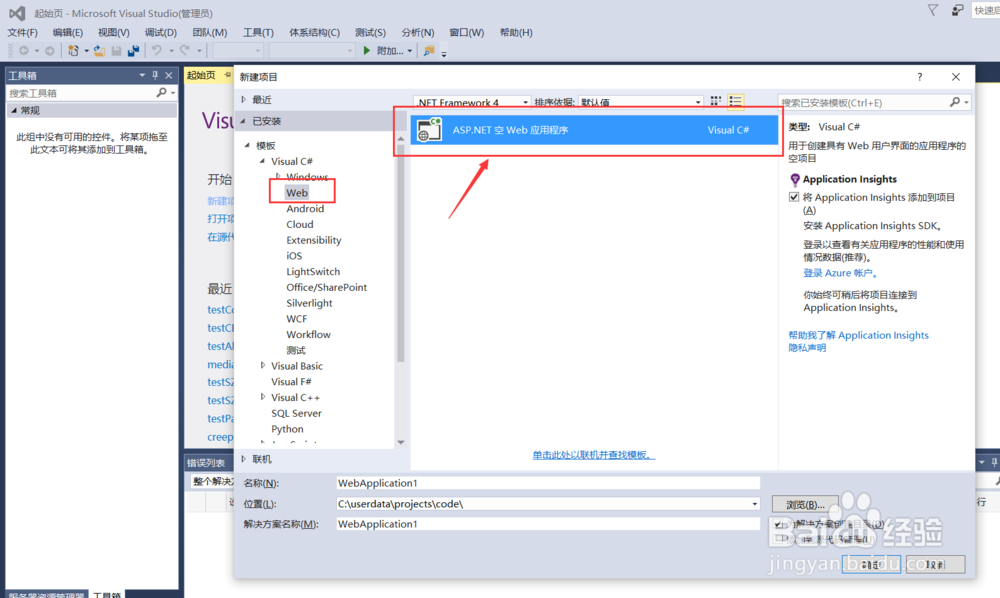Open Toolbox window position dropdown arrow

[x=142, y=75]
